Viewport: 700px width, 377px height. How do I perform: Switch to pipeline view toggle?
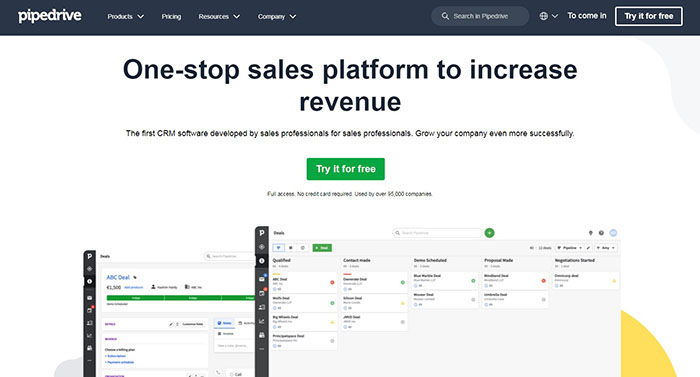(279, 247)
